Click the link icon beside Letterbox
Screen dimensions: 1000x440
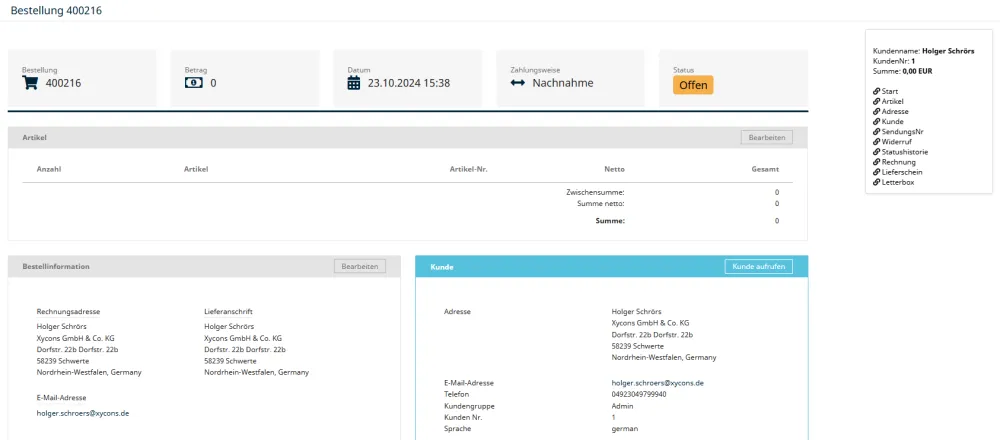(876, 182)
